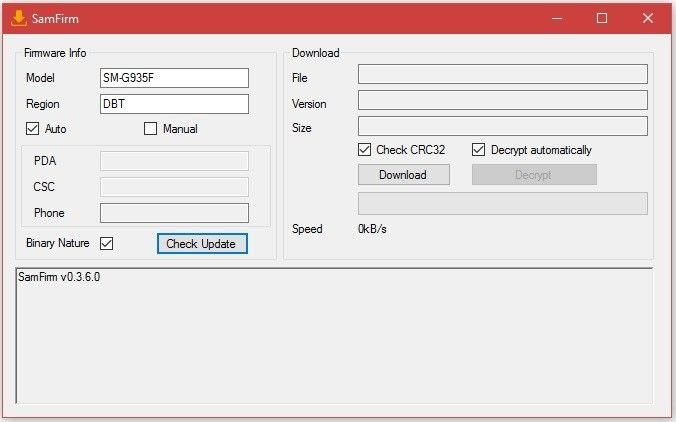Enable the Manual checkbox
Viewport: 676px width, 422px height.
click(x=150, y=128)
